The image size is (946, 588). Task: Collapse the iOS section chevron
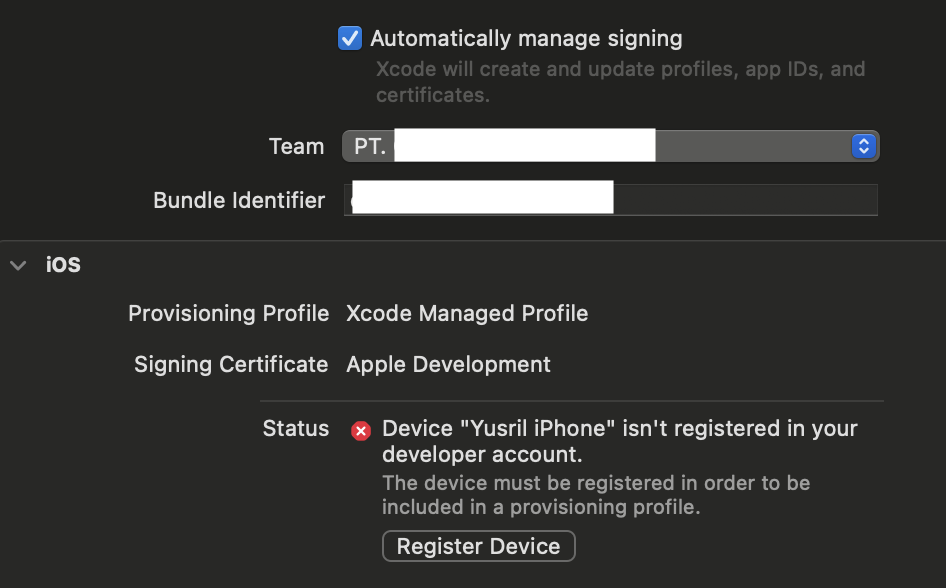point(17,265)
